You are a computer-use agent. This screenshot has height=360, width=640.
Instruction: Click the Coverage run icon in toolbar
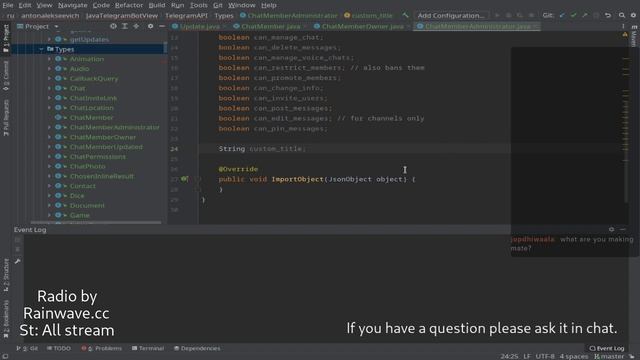[x=520, y=15]
